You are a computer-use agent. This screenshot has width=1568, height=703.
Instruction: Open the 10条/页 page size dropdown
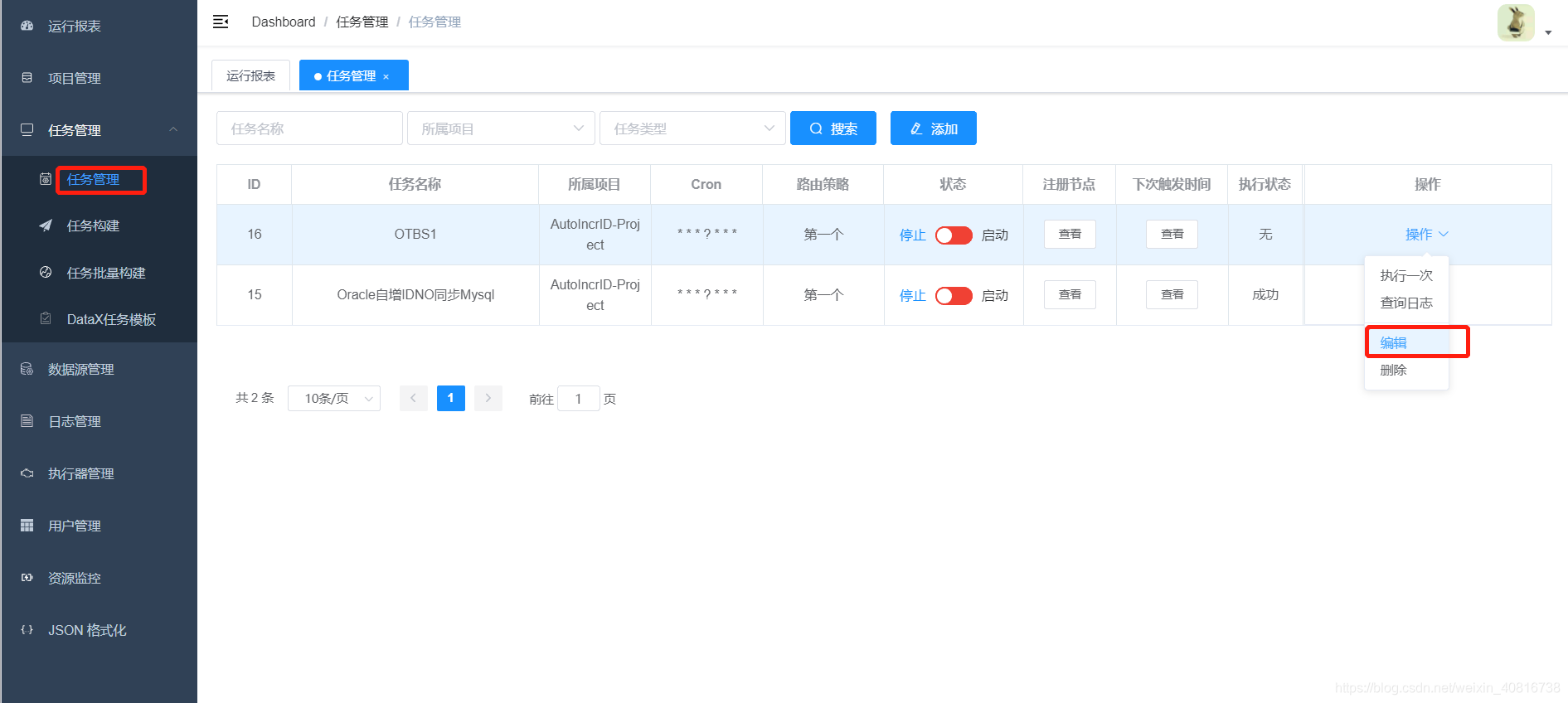coord(334,398)
